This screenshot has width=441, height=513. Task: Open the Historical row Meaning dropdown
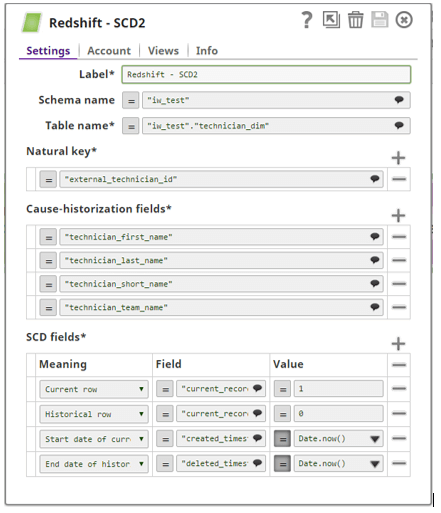(x=94, y=414)
